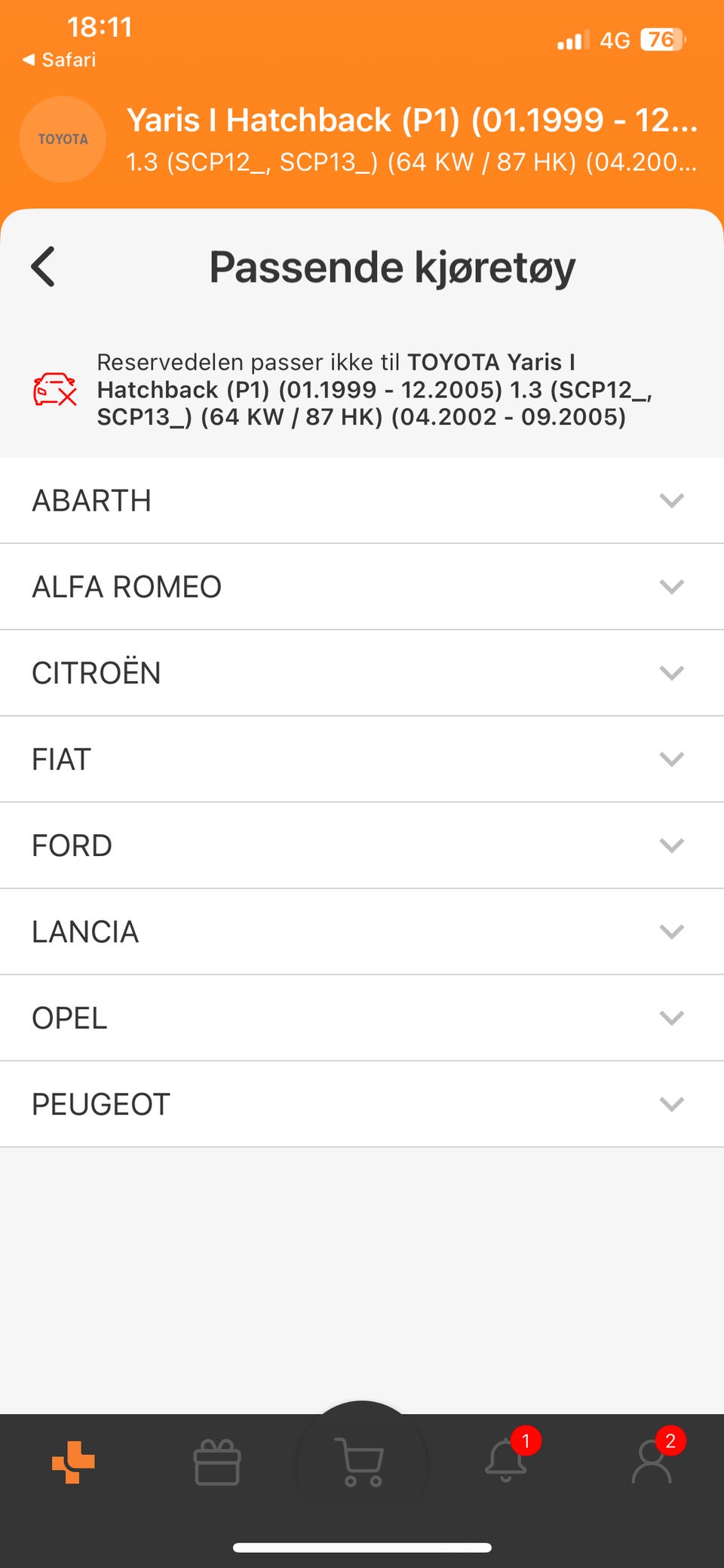This screenshot has height=1568, width=724.
Task: Go to the orange home logo
Action: coord(73,1462)
